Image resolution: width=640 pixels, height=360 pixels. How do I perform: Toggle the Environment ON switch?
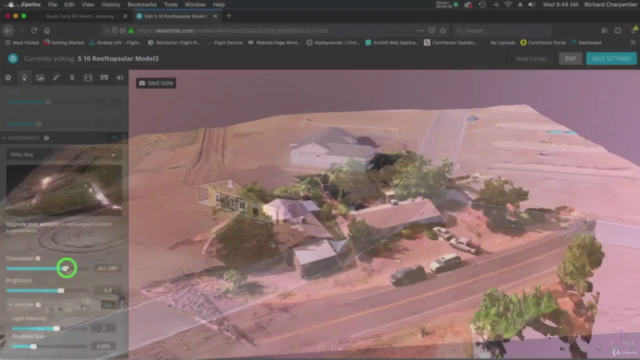(116, 138)
